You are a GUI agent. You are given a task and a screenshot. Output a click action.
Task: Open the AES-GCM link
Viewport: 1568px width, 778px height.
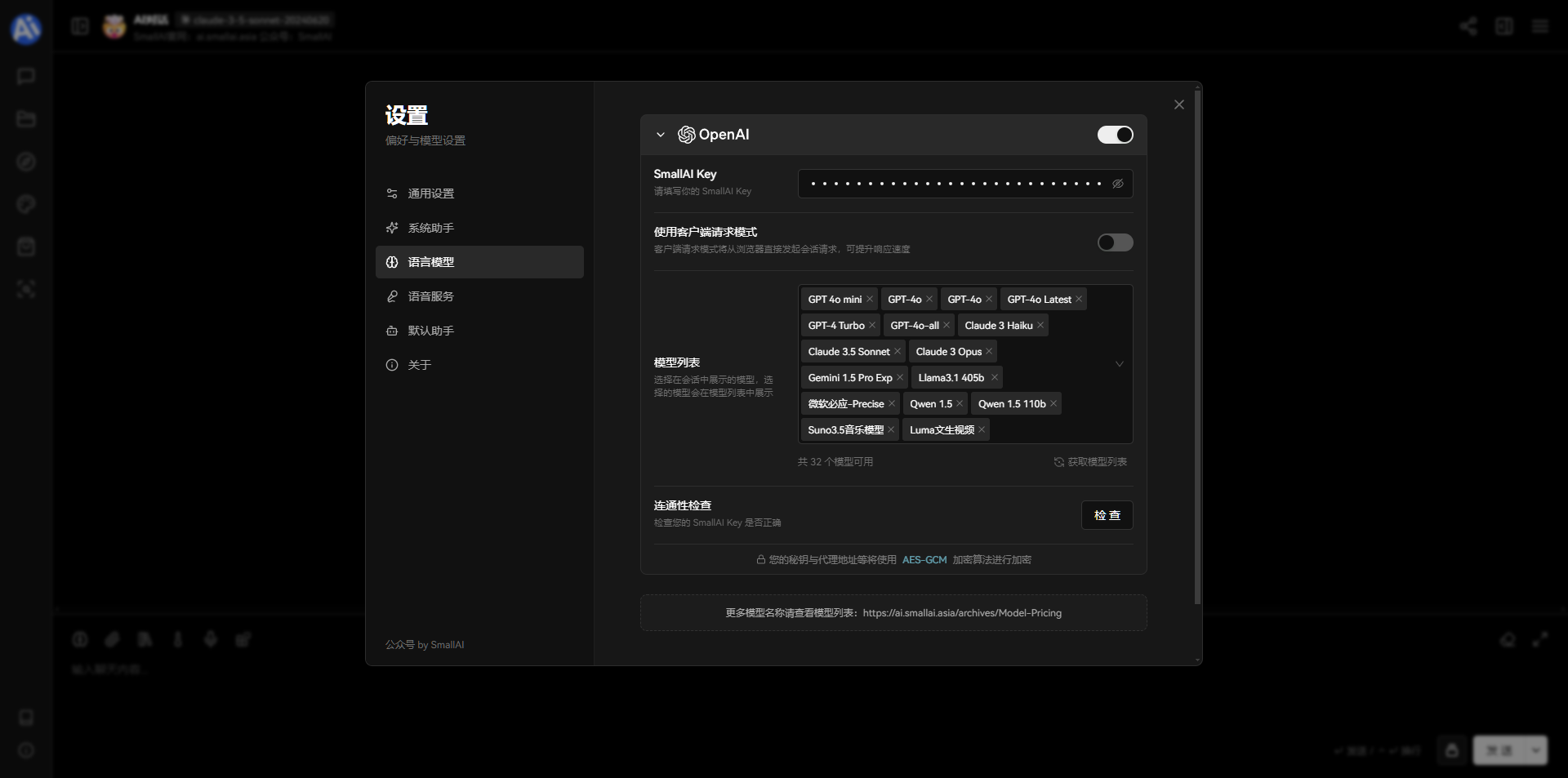[924, 560]
